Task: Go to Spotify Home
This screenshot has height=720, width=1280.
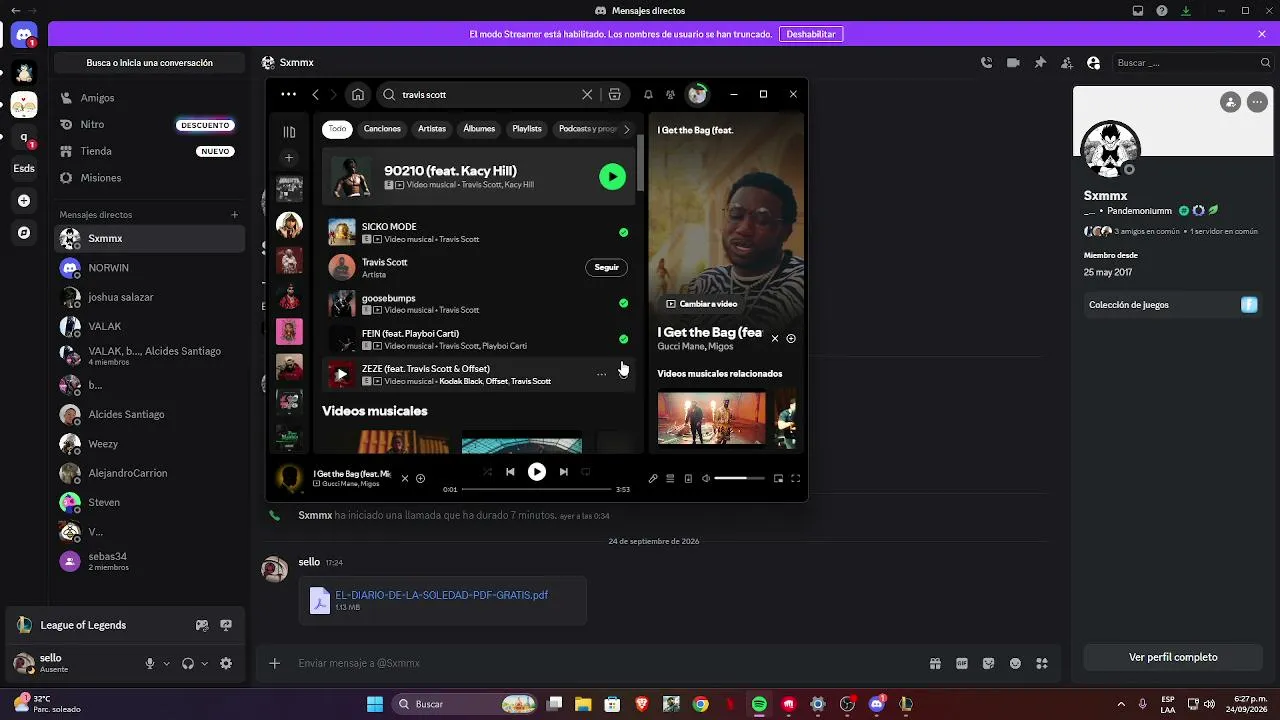Action: (358, 95)
